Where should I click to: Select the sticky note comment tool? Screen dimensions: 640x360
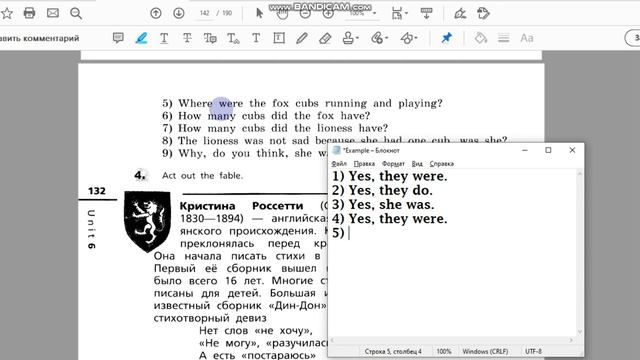[118, 38]
